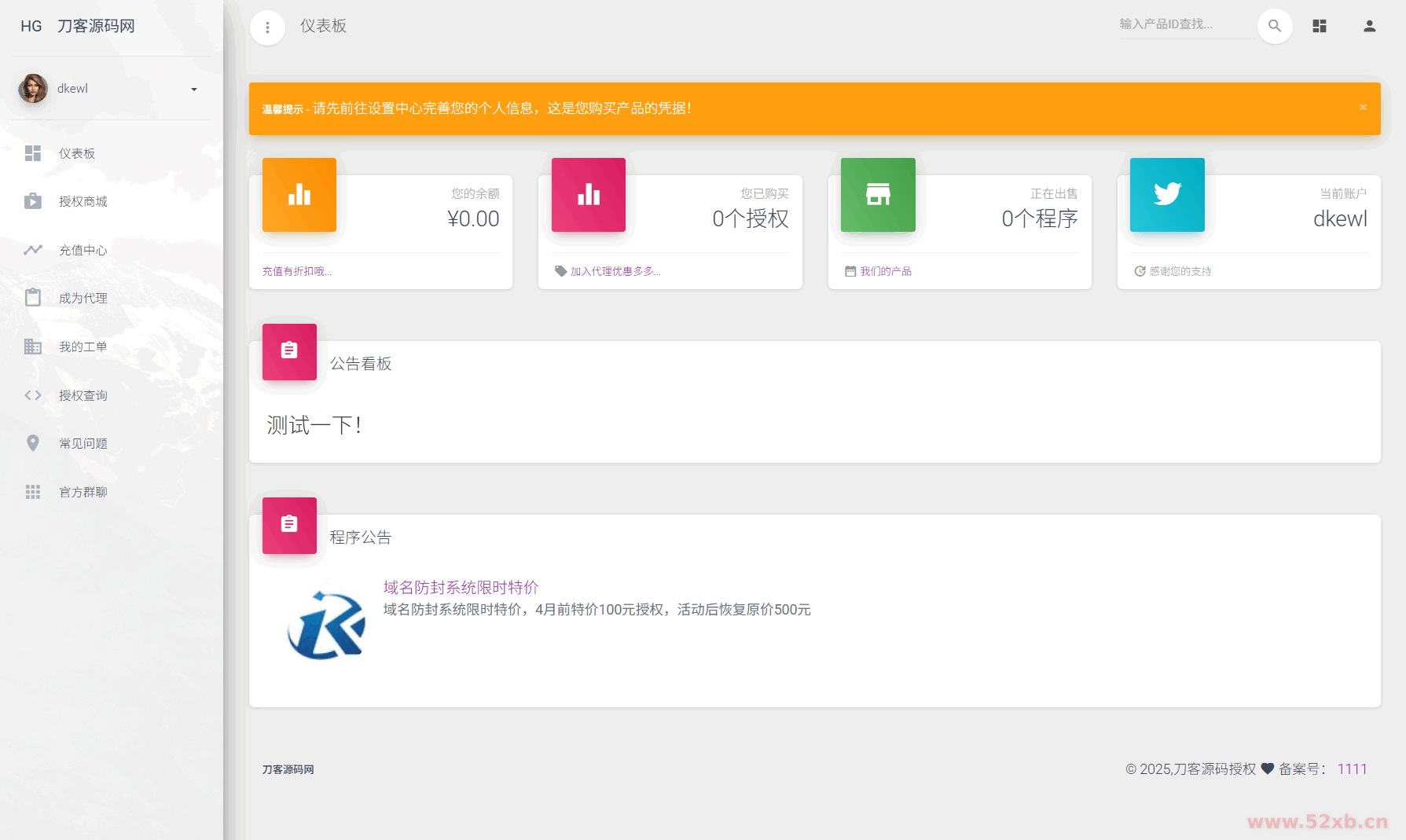Open 授权查询 from sidebar
The image size is (1406, 840).
[x=83, y=396]
